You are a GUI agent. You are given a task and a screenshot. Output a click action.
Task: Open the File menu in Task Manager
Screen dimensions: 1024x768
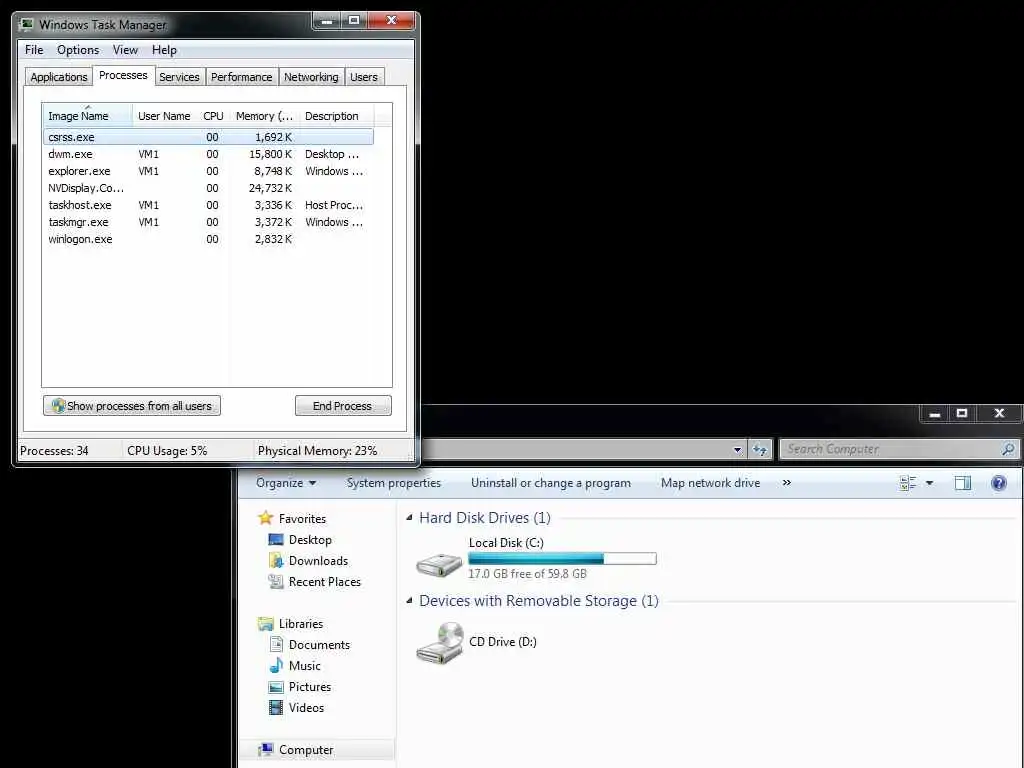coord(34,50)
